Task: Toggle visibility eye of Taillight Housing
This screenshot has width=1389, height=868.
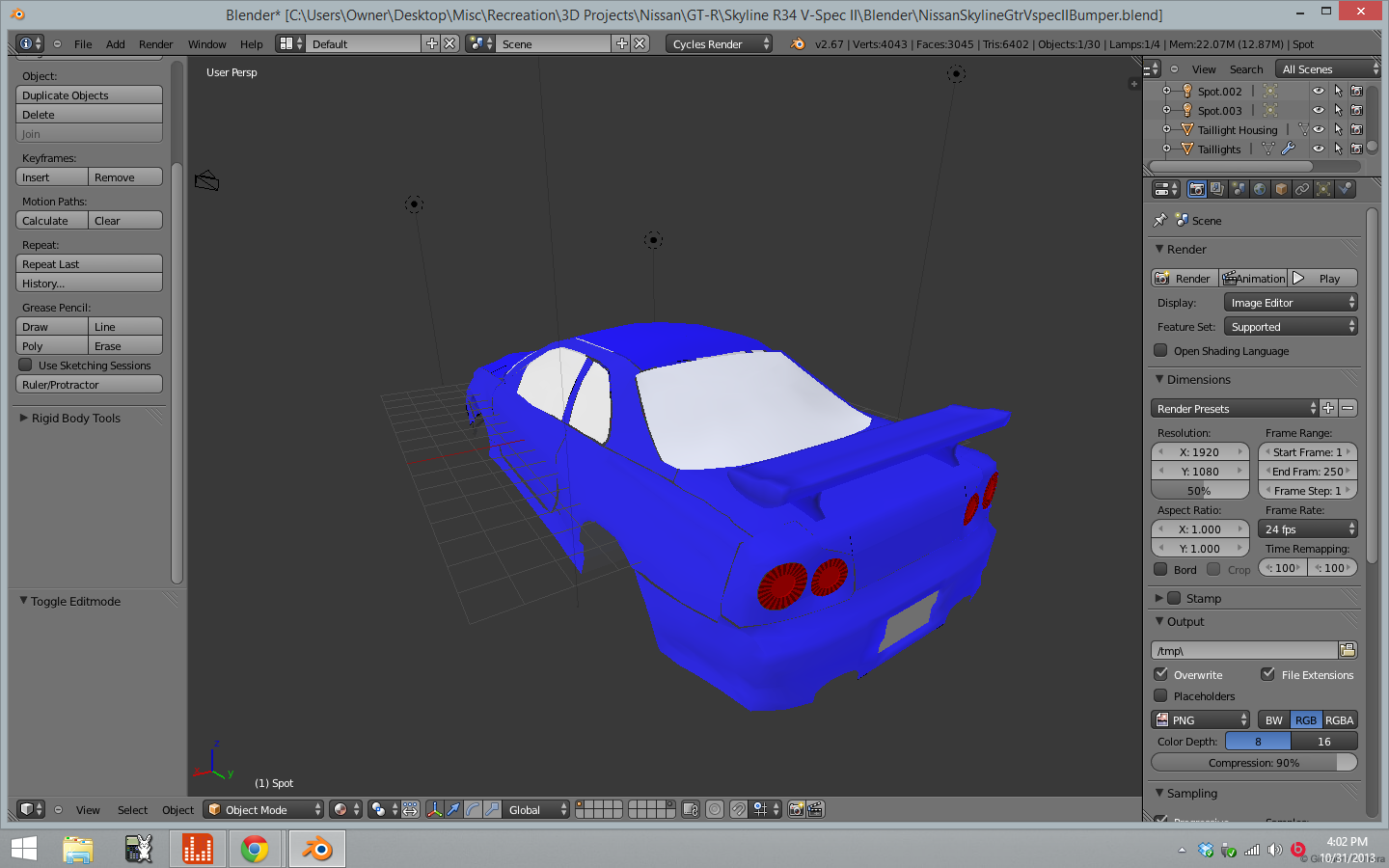Action: coord(1319,129)
